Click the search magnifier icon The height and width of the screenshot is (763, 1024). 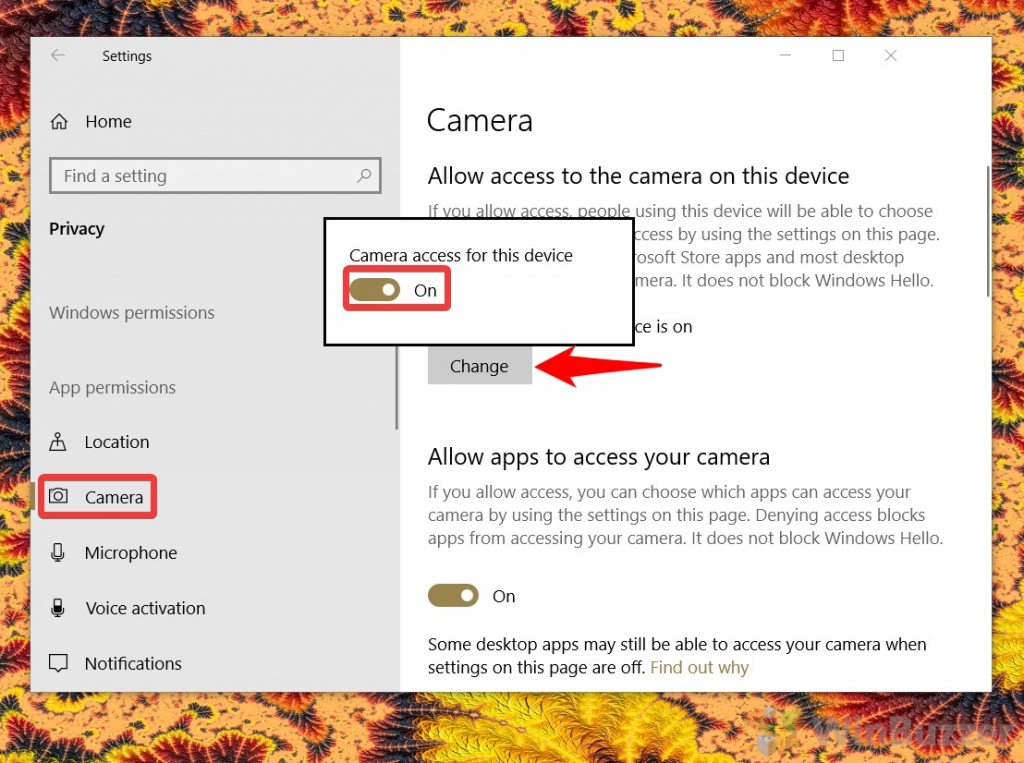(364, 175)
